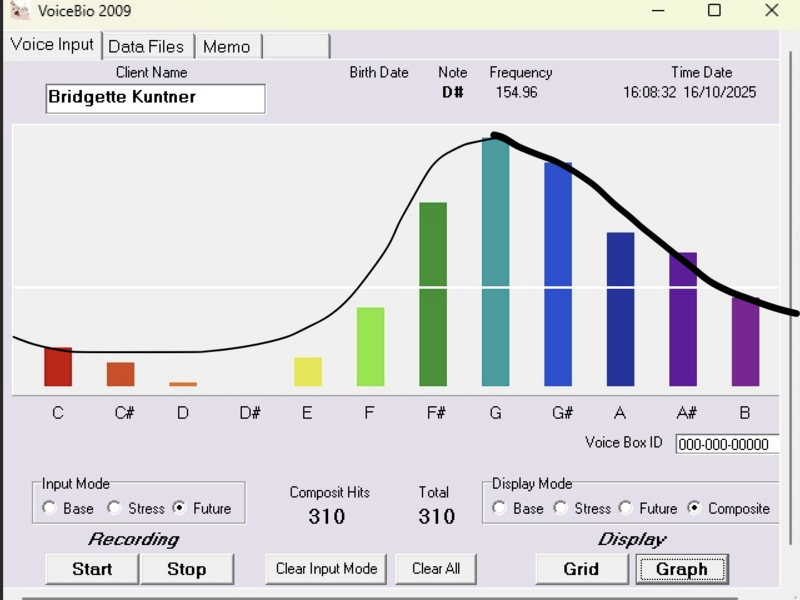Click the Clear Input Mode button

coord(326,569)
